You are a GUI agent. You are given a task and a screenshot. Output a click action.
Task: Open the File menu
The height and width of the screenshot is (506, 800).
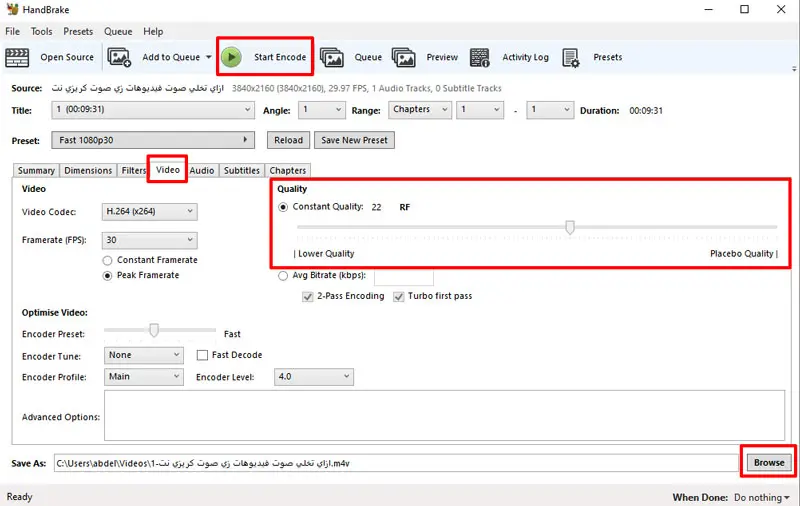[13, 32]
